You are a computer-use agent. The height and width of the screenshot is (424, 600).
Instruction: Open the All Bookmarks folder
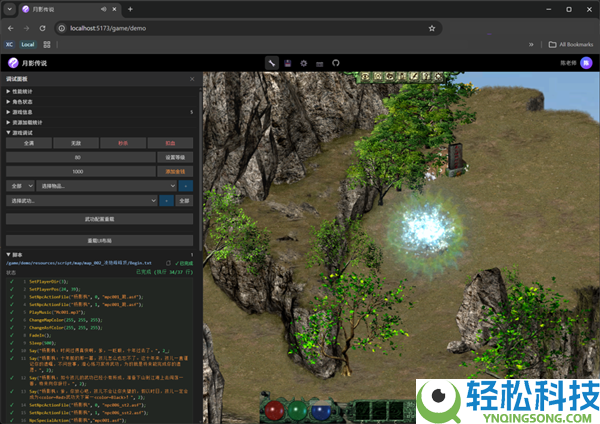(571, 44)
